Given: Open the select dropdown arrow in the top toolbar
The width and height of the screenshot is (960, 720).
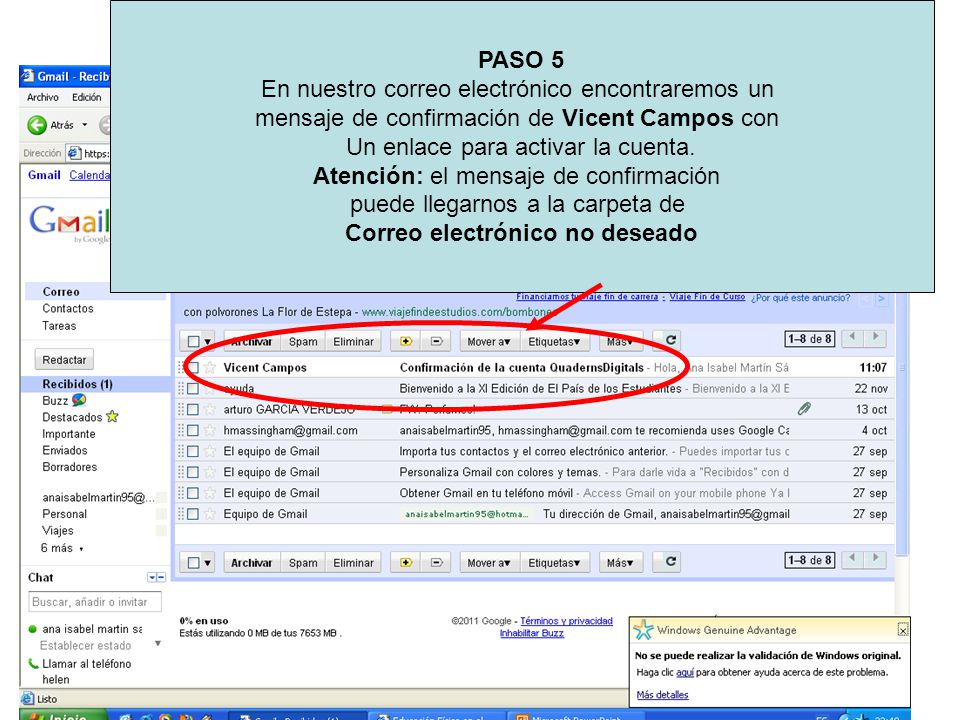Looking at the screenshot, I should (x=208, y=342).
